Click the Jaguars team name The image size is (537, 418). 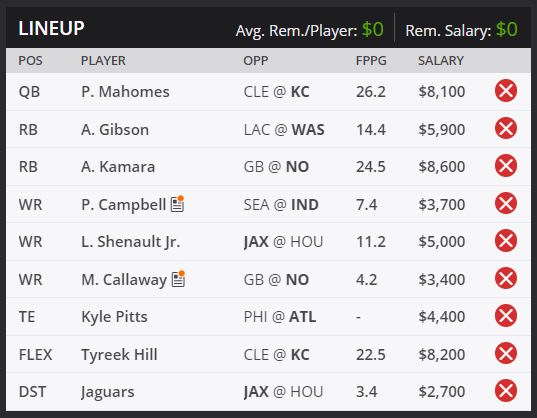tap(108, 392)
